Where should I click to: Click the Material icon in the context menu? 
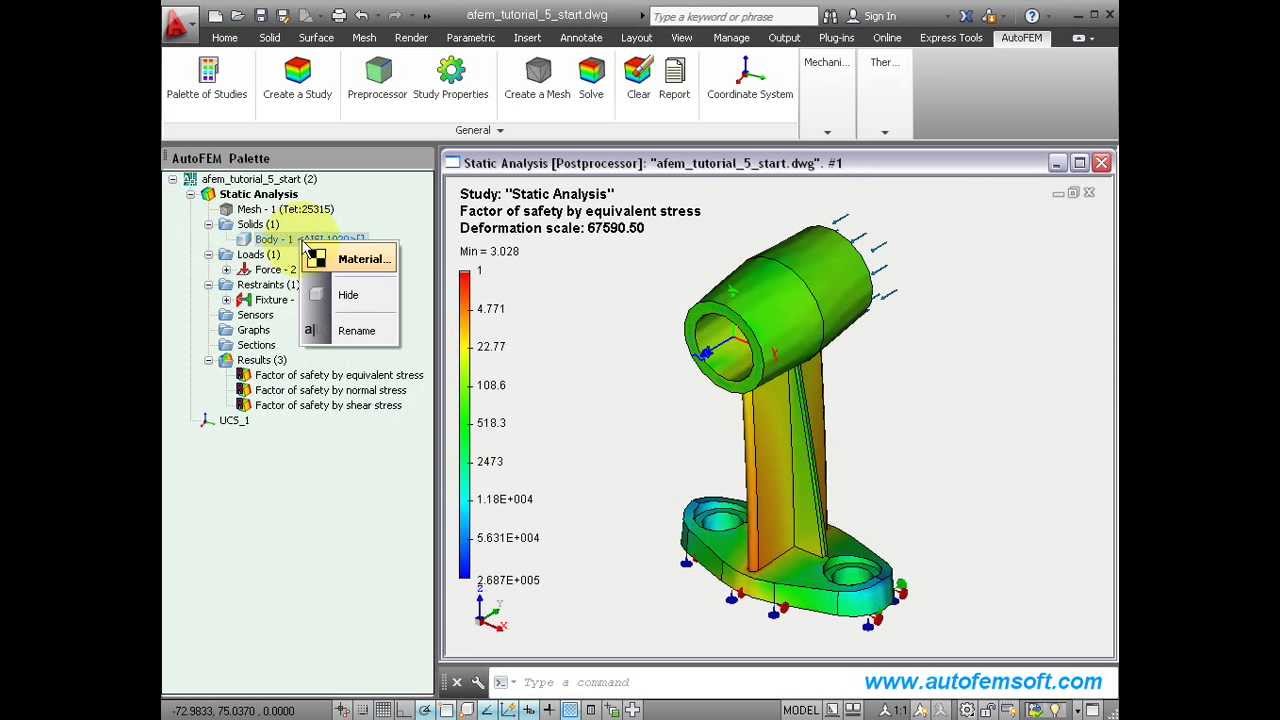pos(316,259)
